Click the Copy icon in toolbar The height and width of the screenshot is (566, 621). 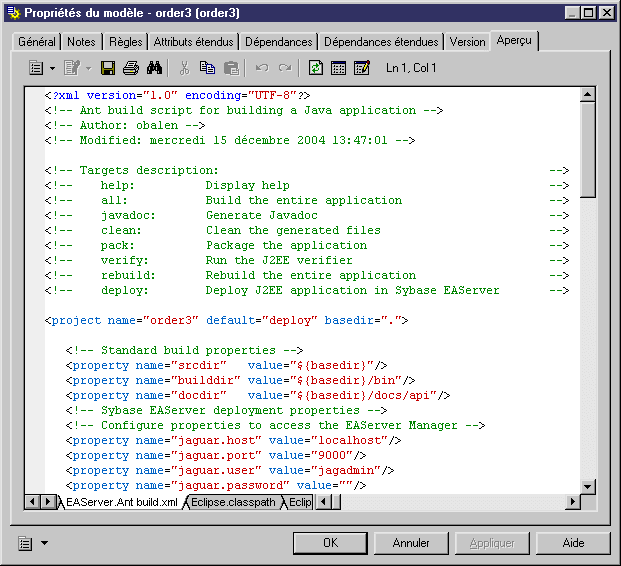pyautogui.click(x=207, y=68)
